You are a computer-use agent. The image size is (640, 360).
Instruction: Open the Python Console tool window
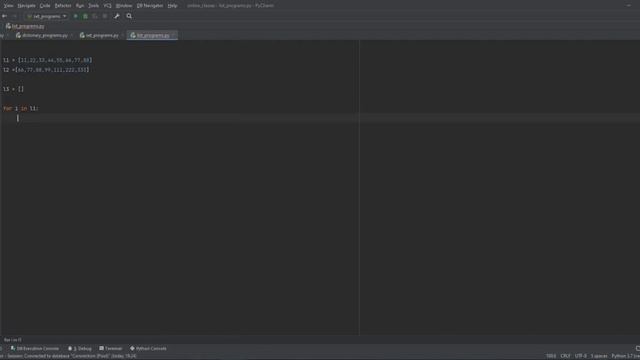pos(148,349)
